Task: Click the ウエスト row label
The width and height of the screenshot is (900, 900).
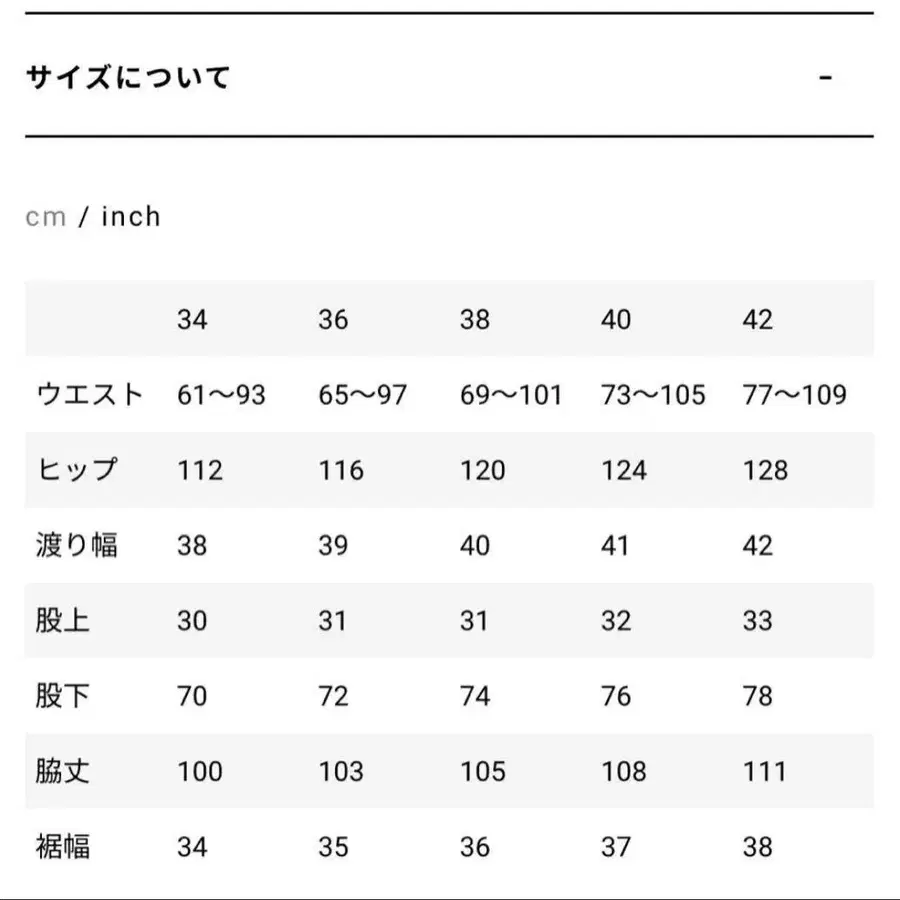Action: 90,395
